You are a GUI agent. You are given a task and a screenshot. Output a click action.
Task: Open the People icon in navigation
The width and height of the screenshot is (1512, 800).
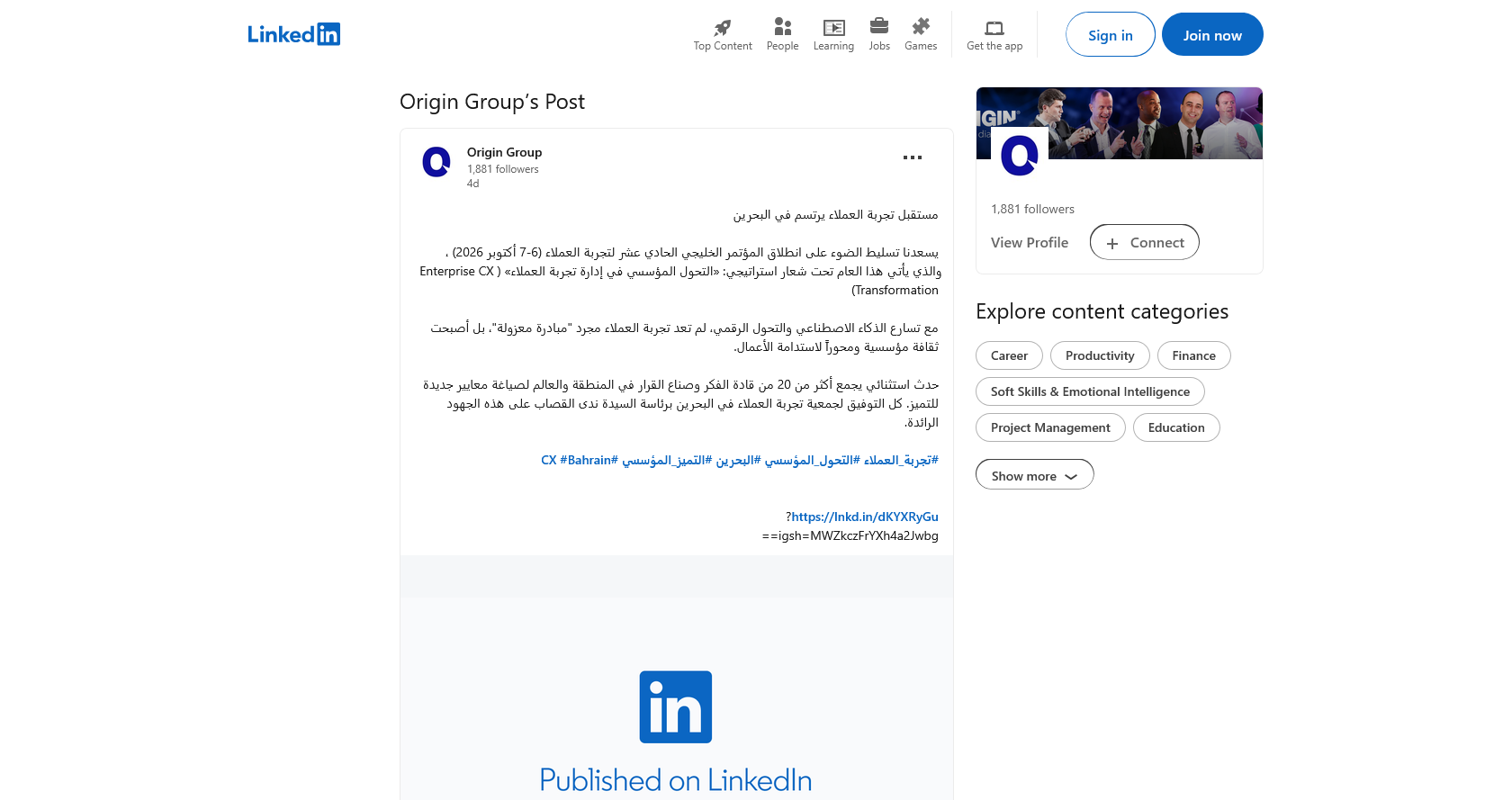pos(782,27)
